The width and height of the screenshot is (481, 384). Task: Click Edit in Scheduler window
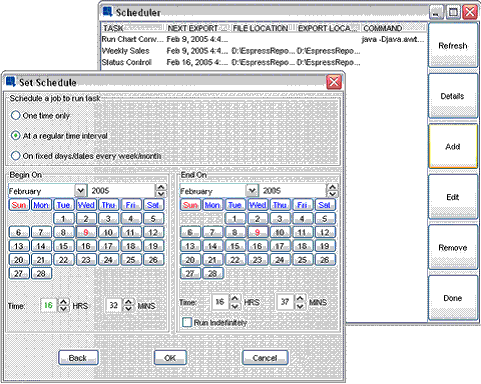point(453,197)
